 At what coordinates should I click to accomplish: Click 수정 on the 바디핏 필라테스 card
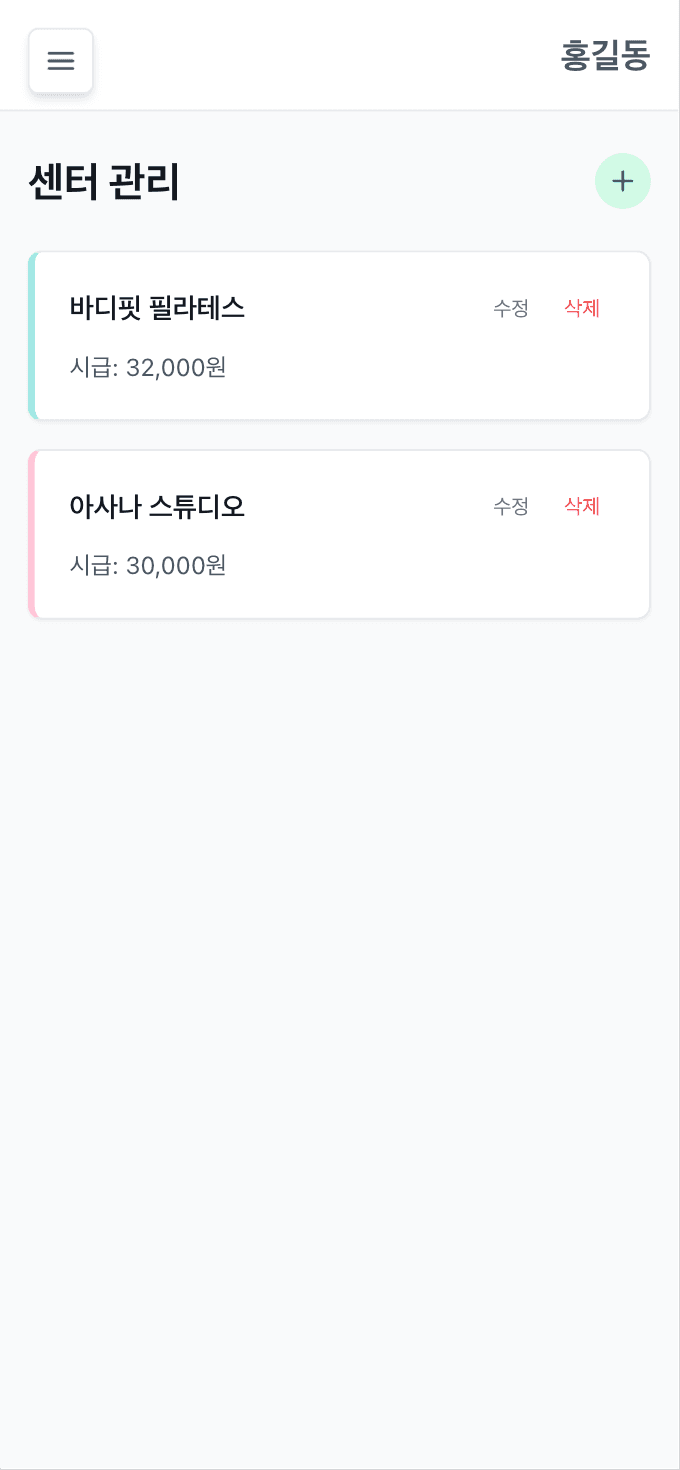511,309
